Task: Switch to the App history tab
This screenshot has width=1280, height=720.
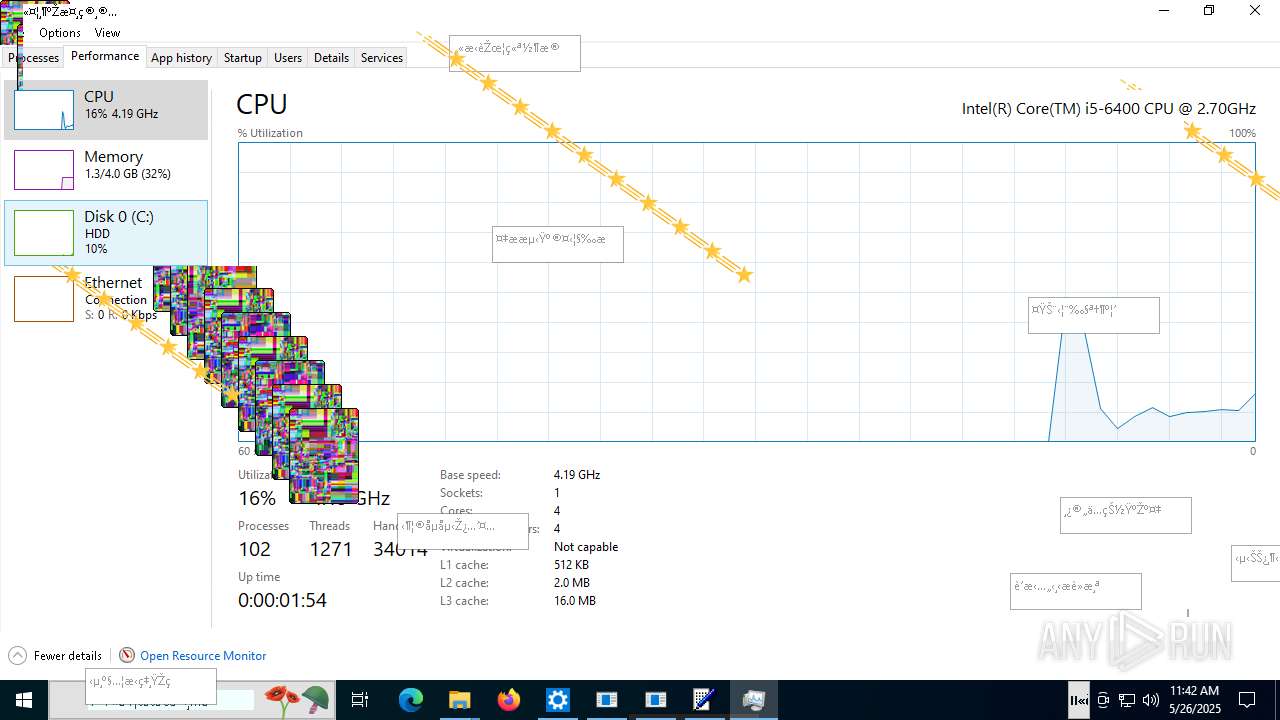Action: (x=181, y=58)
